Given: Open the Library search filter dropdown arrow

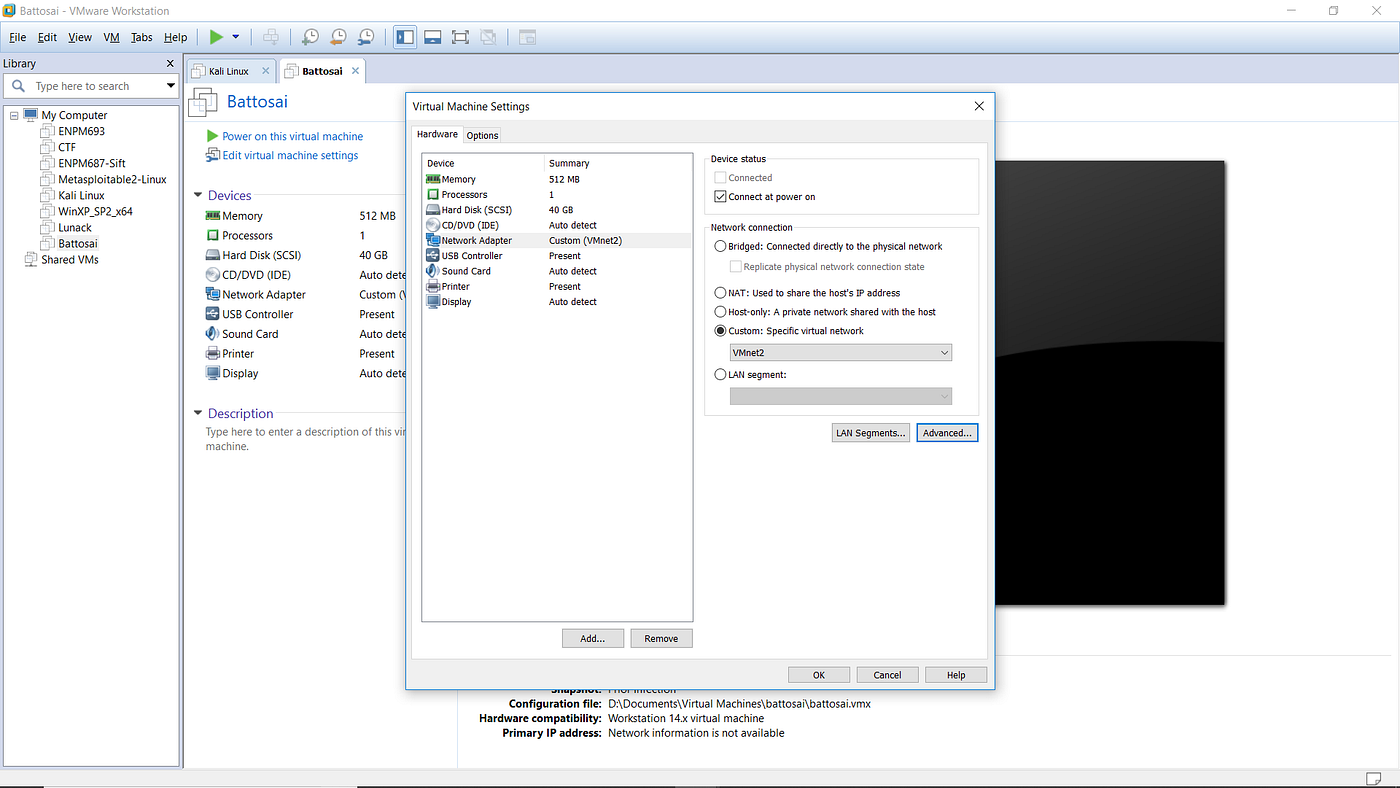Looking at the screenshot, I should click(x=170, y=86).
